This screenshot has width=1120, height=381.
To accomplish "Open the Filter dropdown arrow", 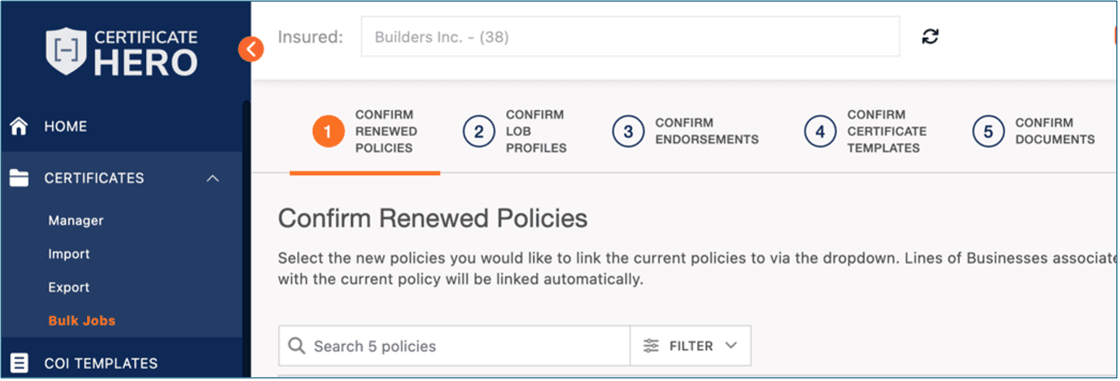I will pos(731,345).
